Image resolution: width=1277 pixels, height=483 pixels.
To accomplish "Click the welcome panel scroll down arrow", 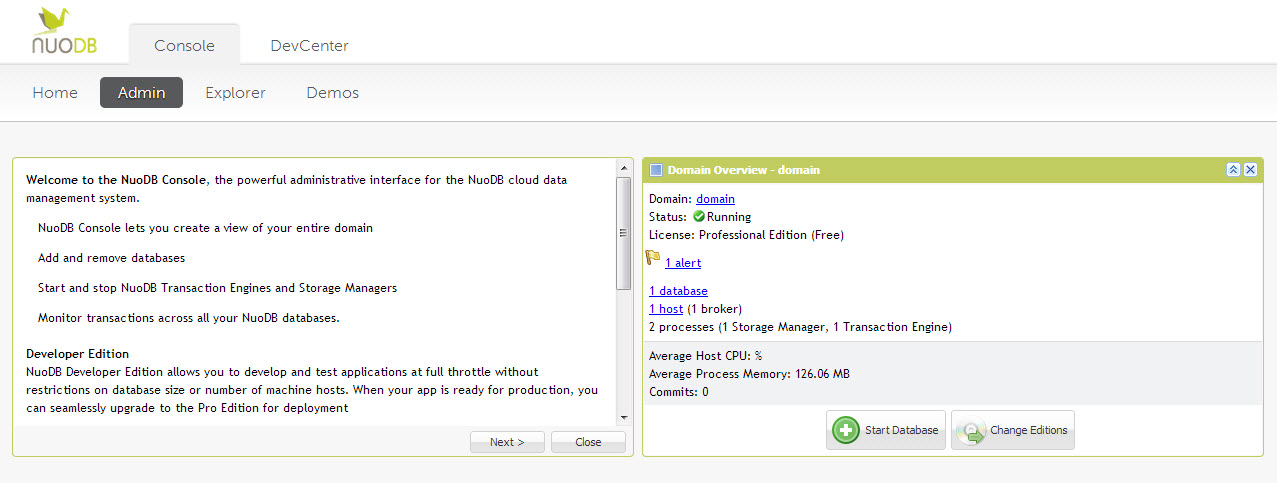I will coord(624,417).
